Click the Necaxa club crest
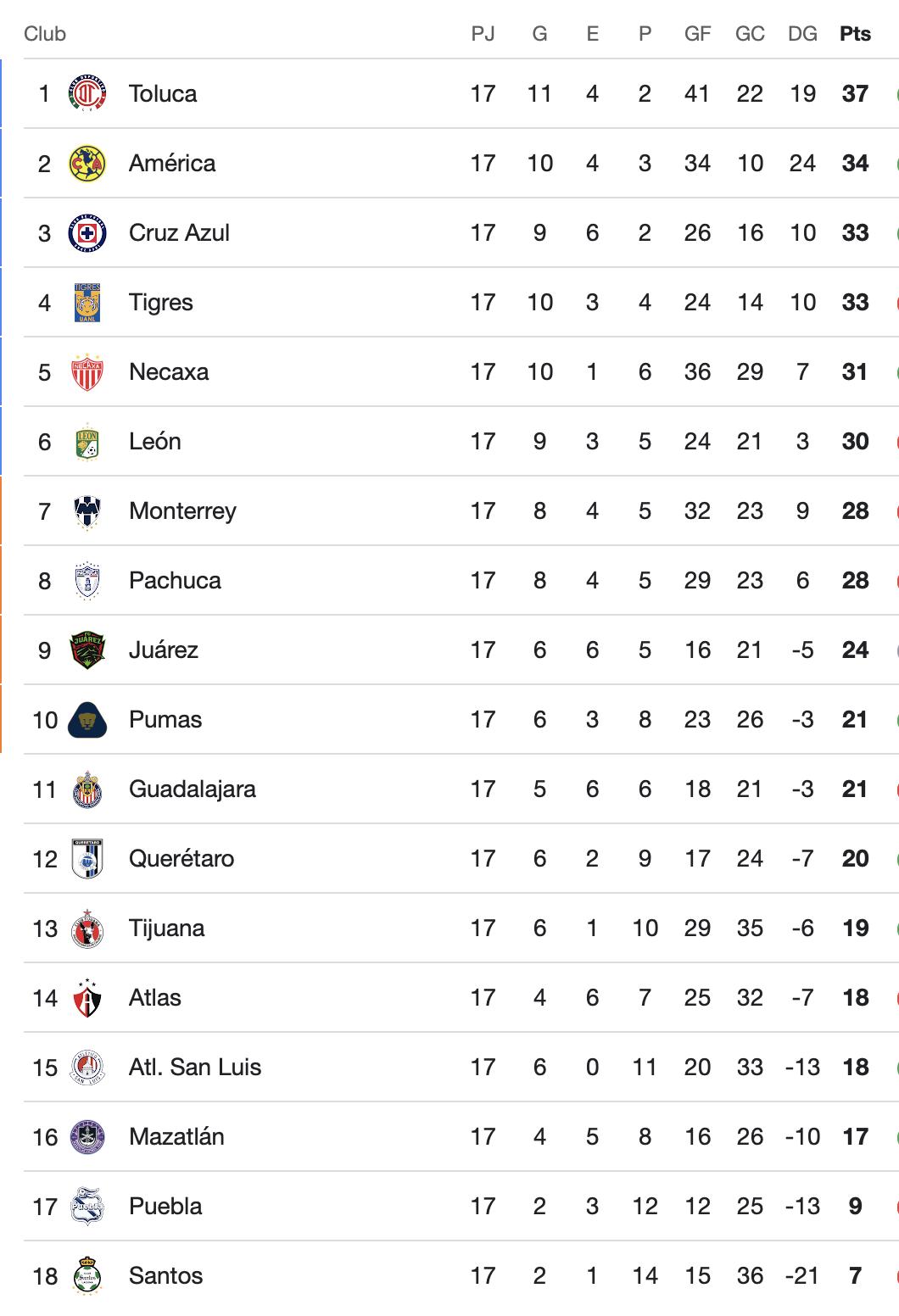Screen dimensions: 899x1316 pyautogui.click(x=87, y=372)
